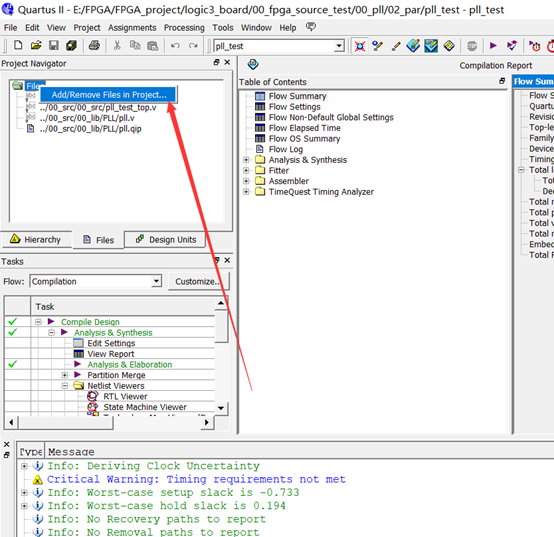Click the New file toolbar icon
The image size is (554, 537).
point(18,46)
